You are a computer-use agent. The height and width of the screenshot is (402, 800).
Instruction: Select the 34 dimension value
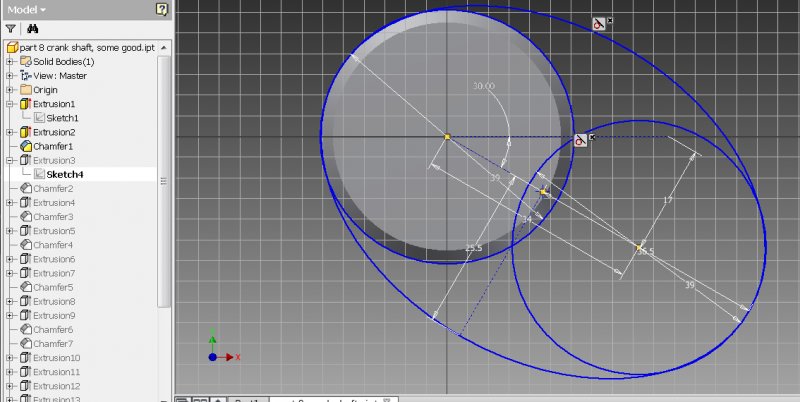[x=527, y=219]
